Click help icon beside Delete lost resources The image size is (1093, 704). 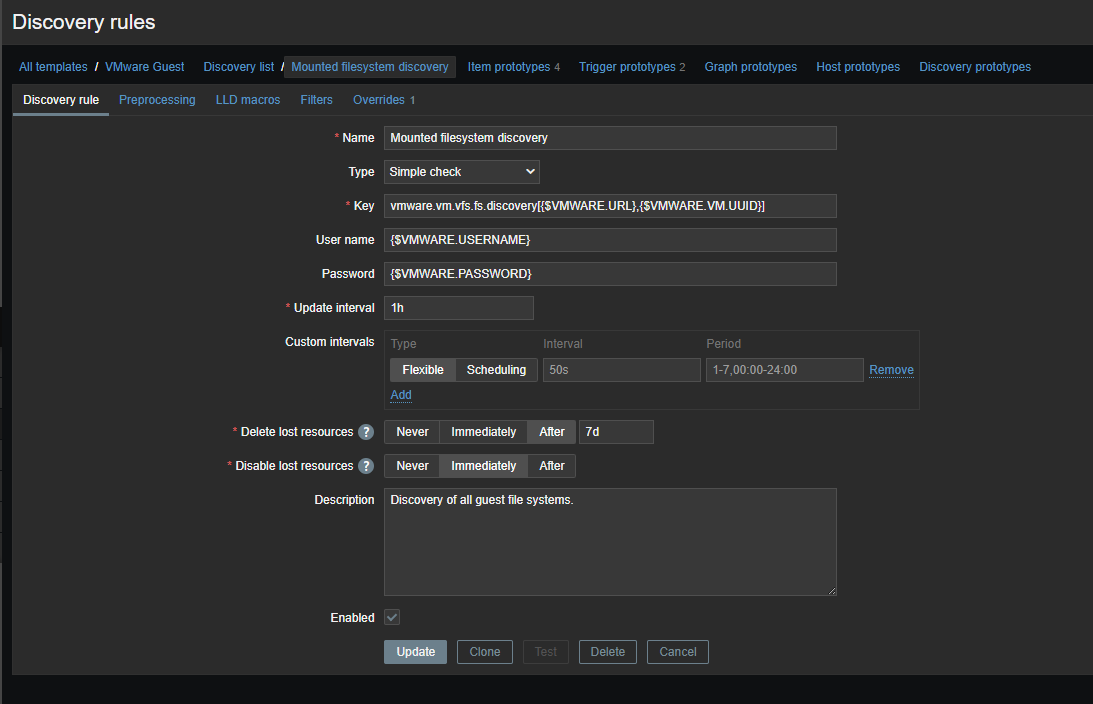(366, 432)
